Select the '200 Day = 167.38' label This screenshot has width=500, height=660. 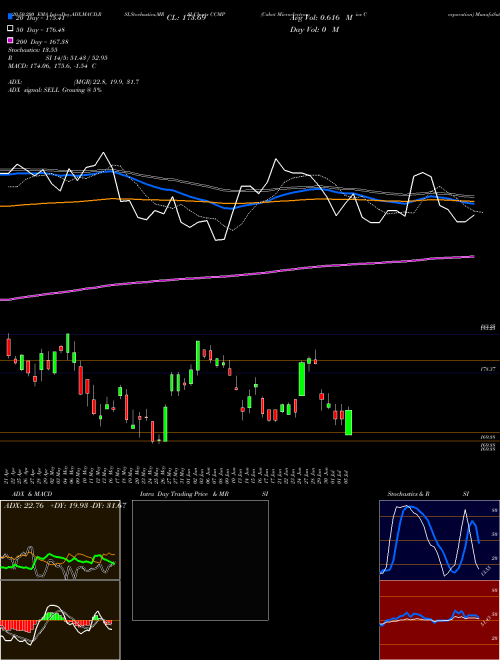[x=42, y=41]
